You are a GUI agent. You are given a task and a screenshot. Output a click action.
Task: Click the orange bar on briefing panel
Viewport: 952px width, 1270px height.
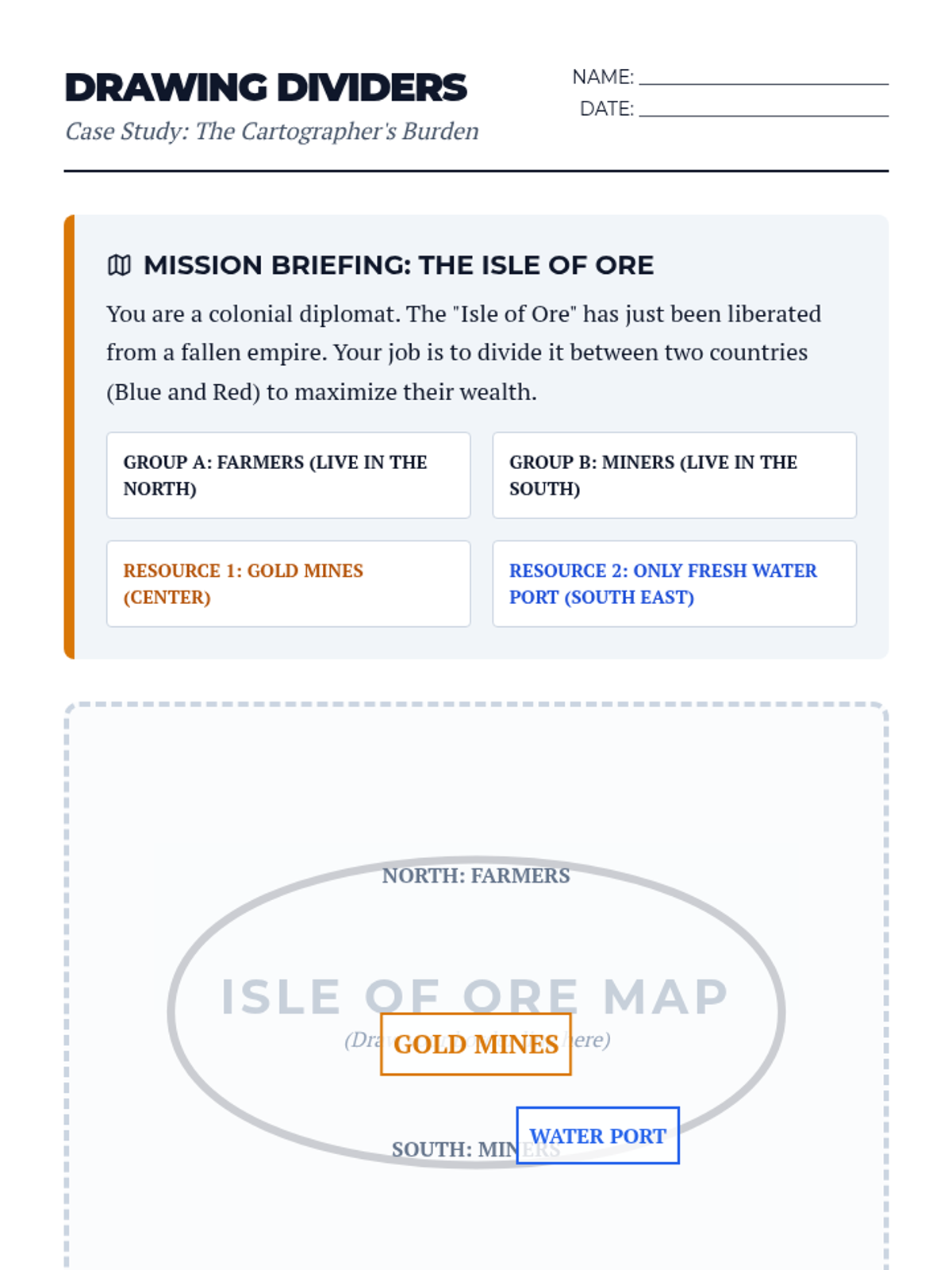pos(69,437)
